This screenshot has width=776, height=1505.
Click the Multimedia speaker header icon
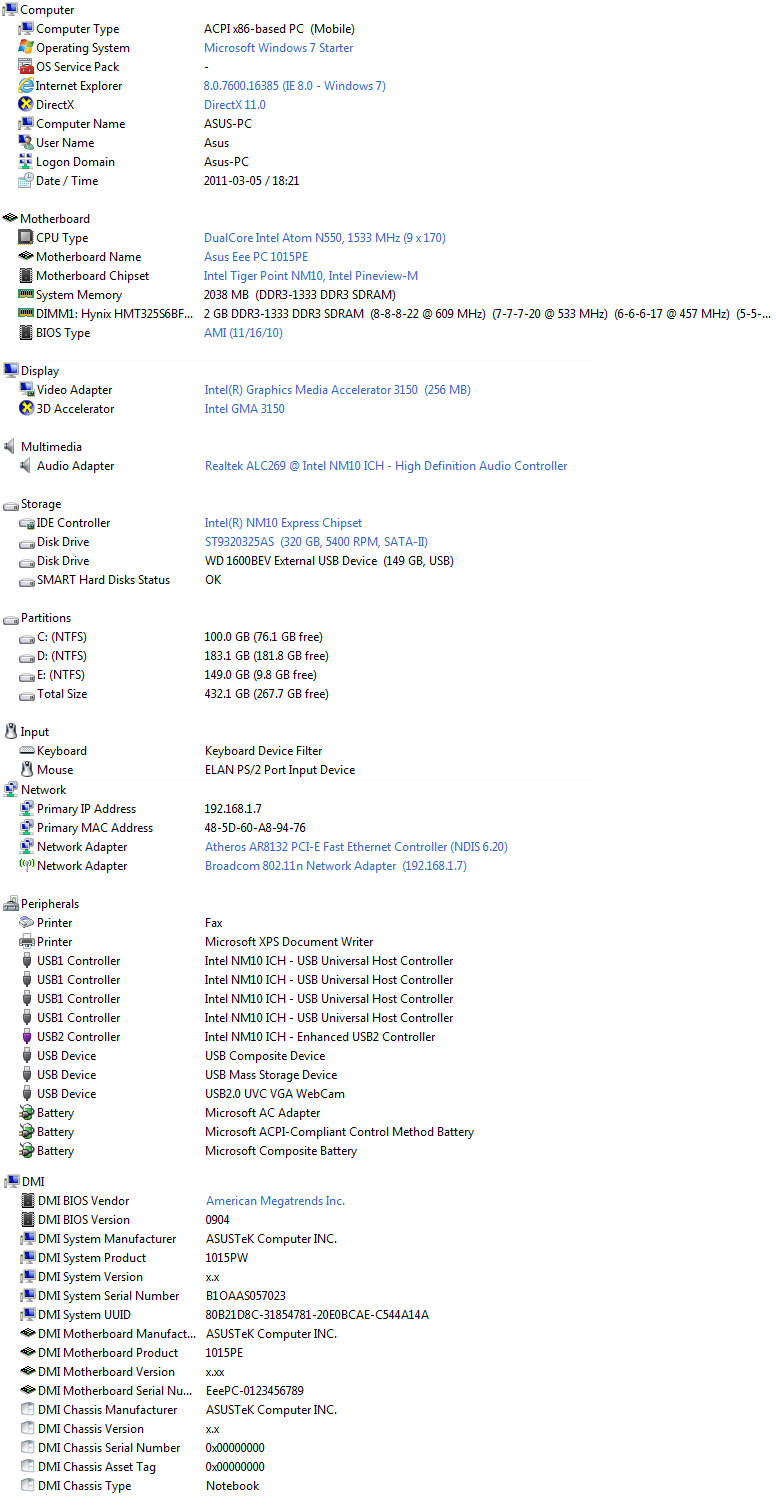[10, 446]
